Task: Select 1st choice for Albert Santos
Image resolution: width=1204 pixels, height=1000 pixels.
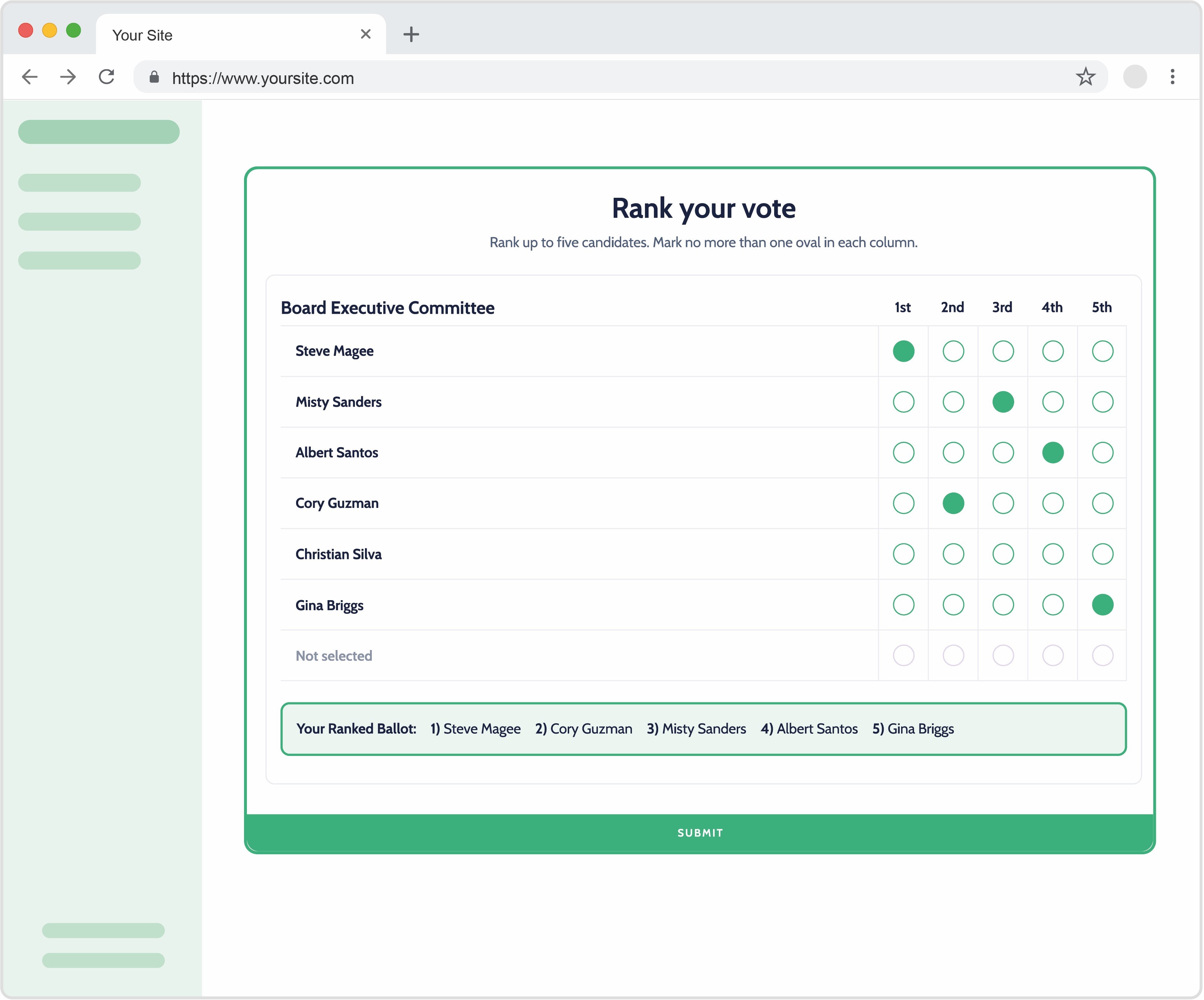Action: [904, 453]
